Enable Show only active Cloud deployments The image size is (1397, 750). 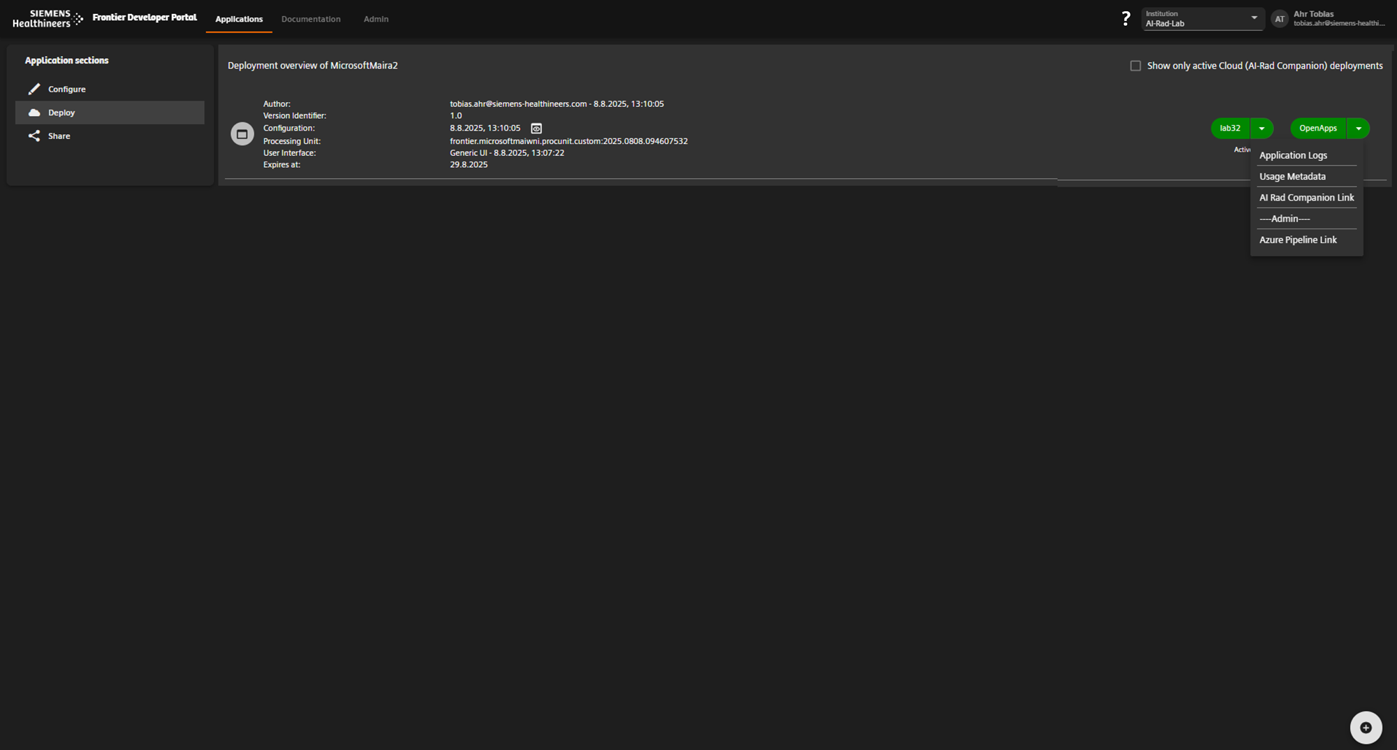coord(1136,65)
